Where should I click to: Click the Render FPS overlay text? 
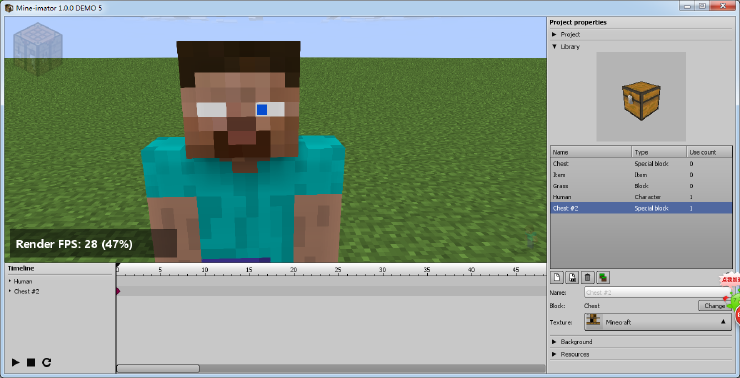(x=74, y=244)
